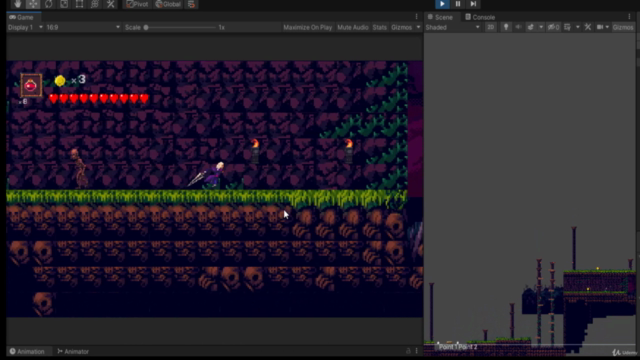The width and height of the screenshot is (640, 360).
Task: Select the Hand tool
Action: pos(17,4)
